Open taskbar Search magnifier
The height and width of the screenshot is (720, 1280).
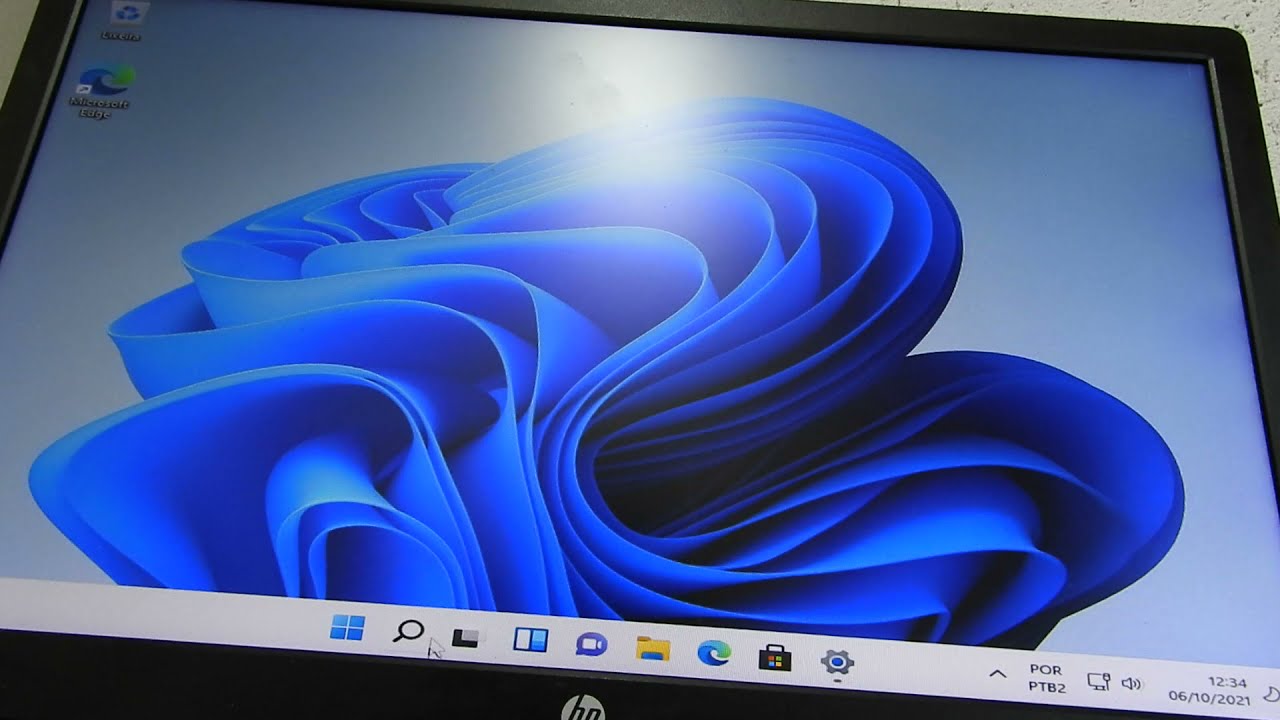point(408,632)
